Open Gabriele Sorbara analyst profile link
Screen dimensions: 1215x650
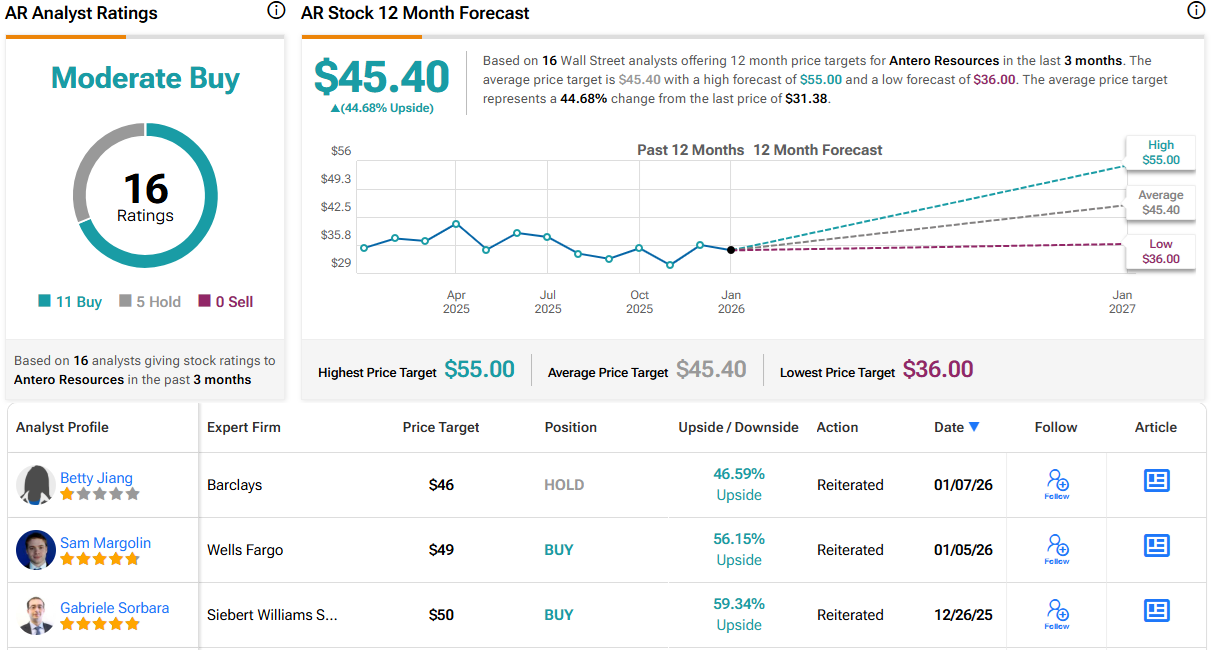coord(114,608)
